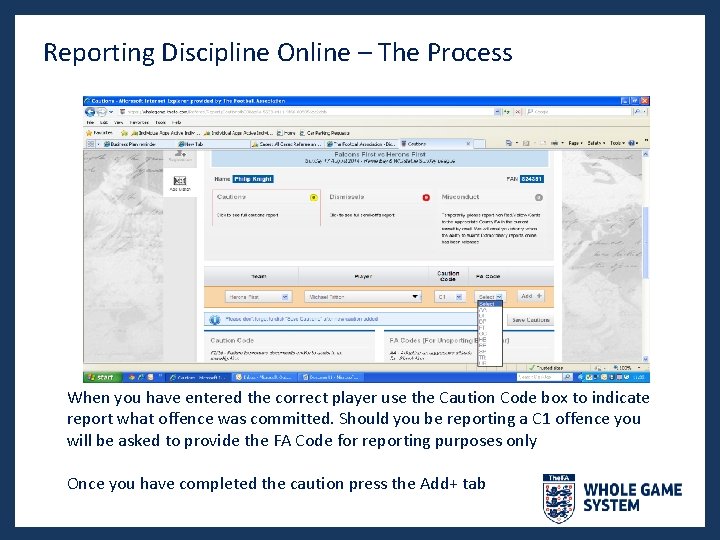Switch to the New Tab tab
This screenshot has height=540, width=720.
[213, 144]
